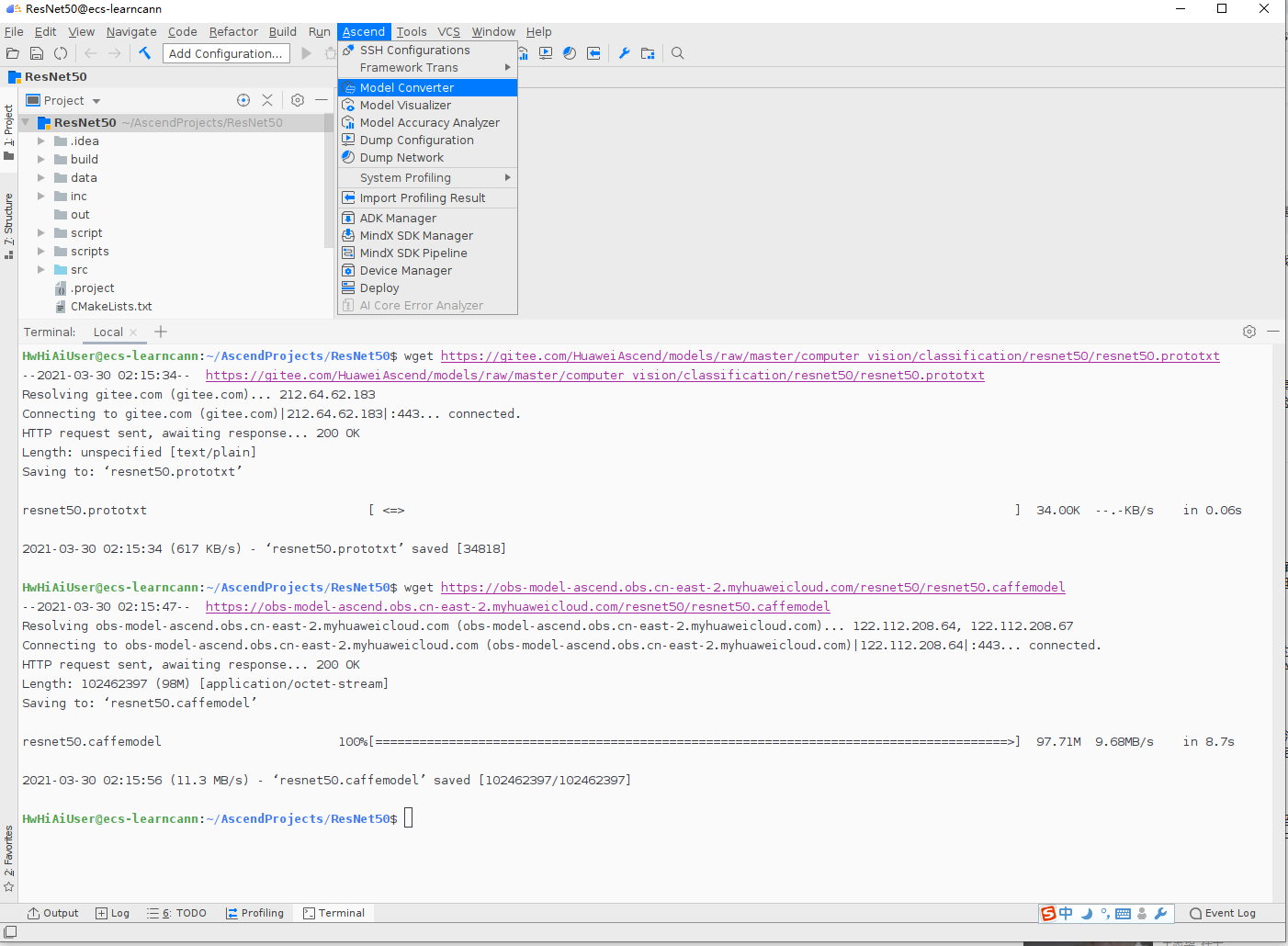1288x946 pixels.
Task: Click the Dump Configuration toolbar icon
Action: pyautogui.click(x=546, y=53)
